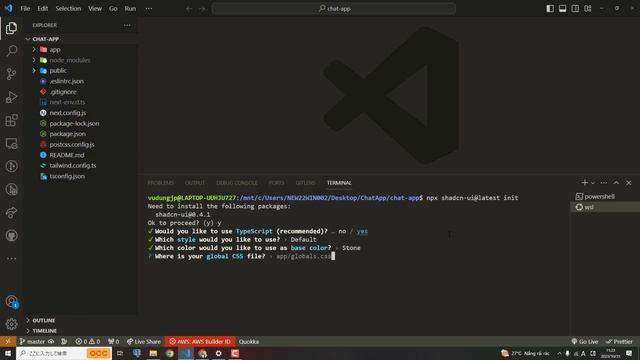The image size is (640, 360).
Task: Click AWS Builder ID status item
Action: [200, 341]
